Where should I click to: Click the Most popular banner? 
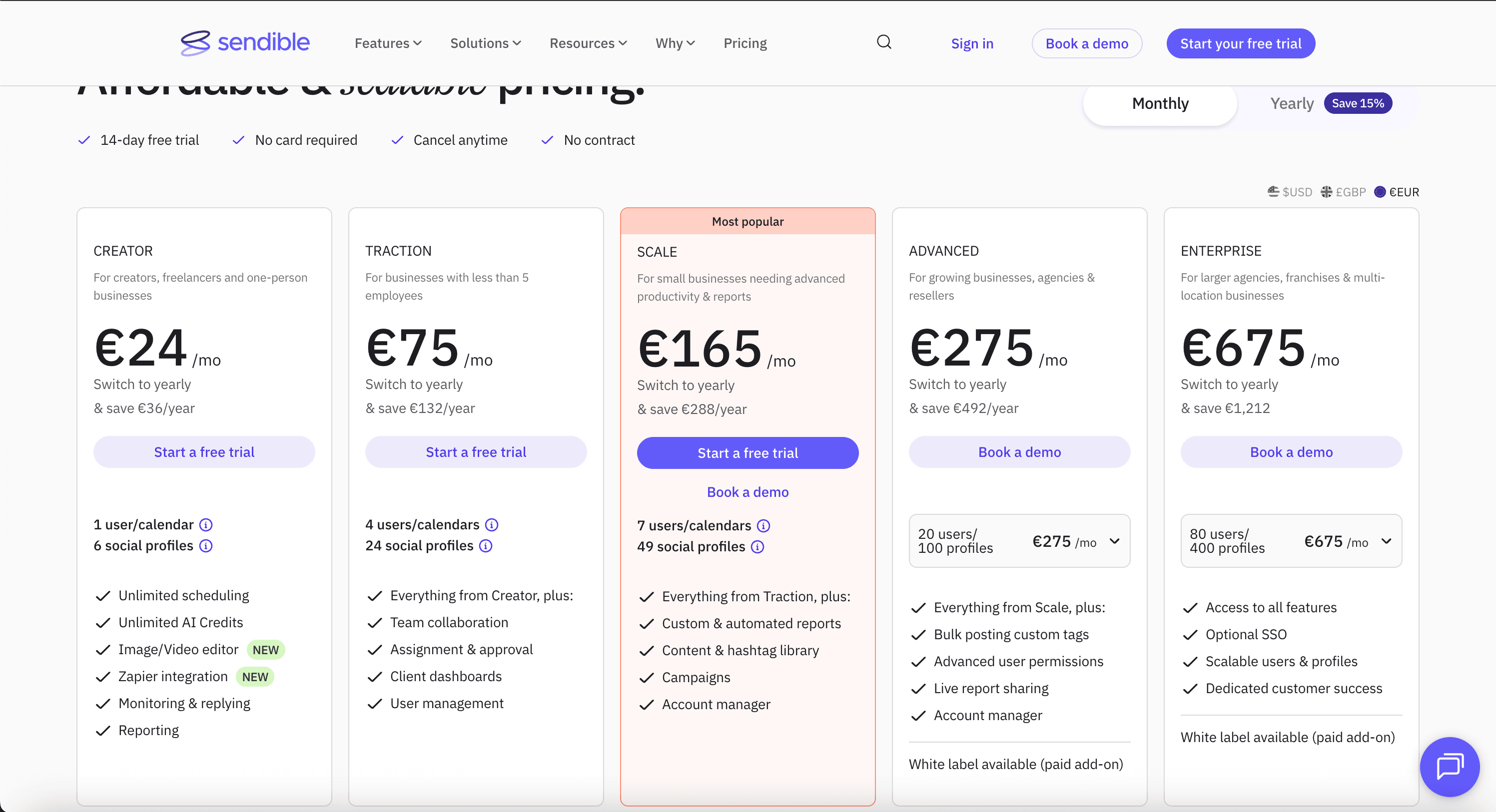click(x=748, y=221)
